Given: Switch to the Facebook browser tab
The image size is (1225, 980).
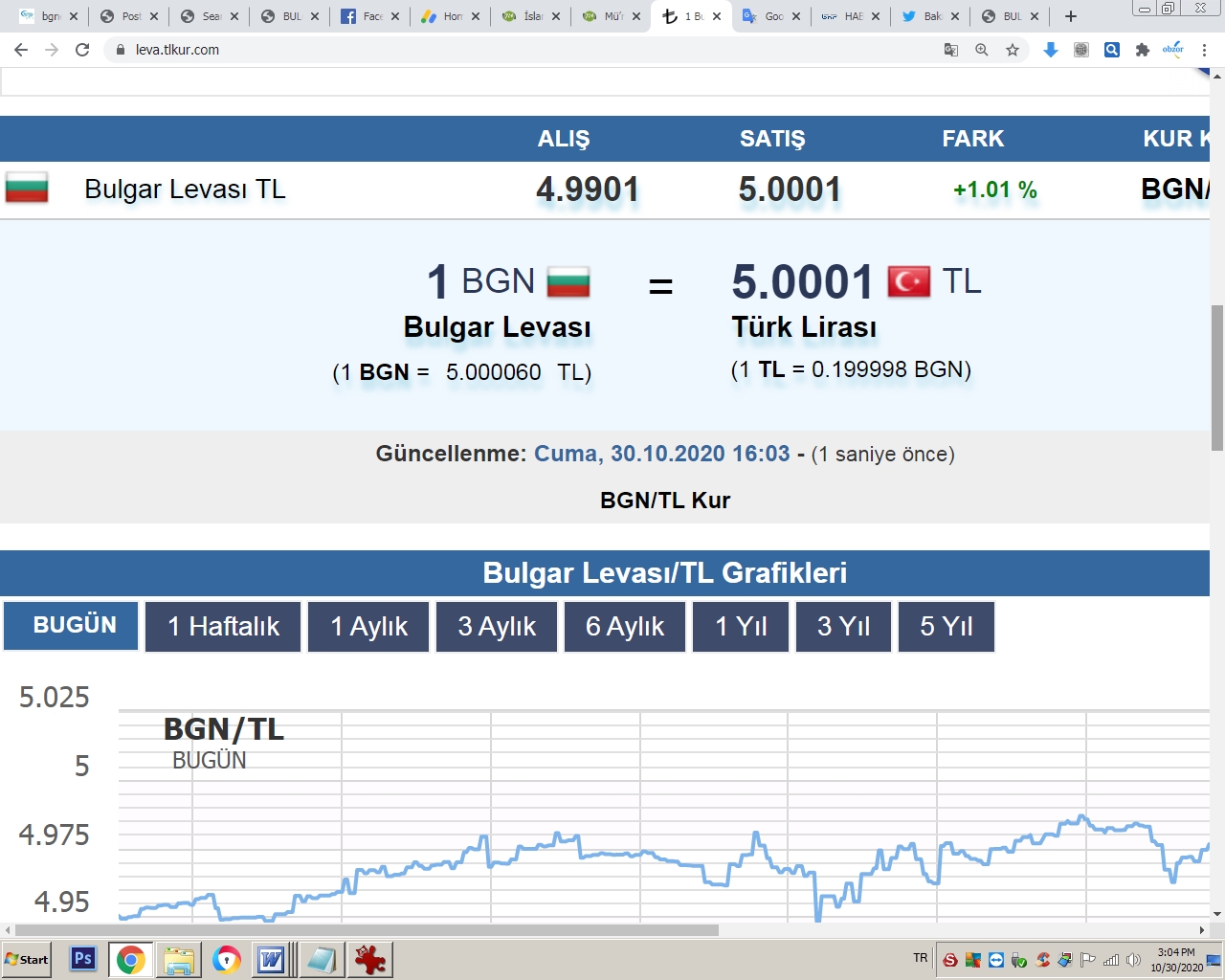Looking at the screenshot, I should (368, 16).
